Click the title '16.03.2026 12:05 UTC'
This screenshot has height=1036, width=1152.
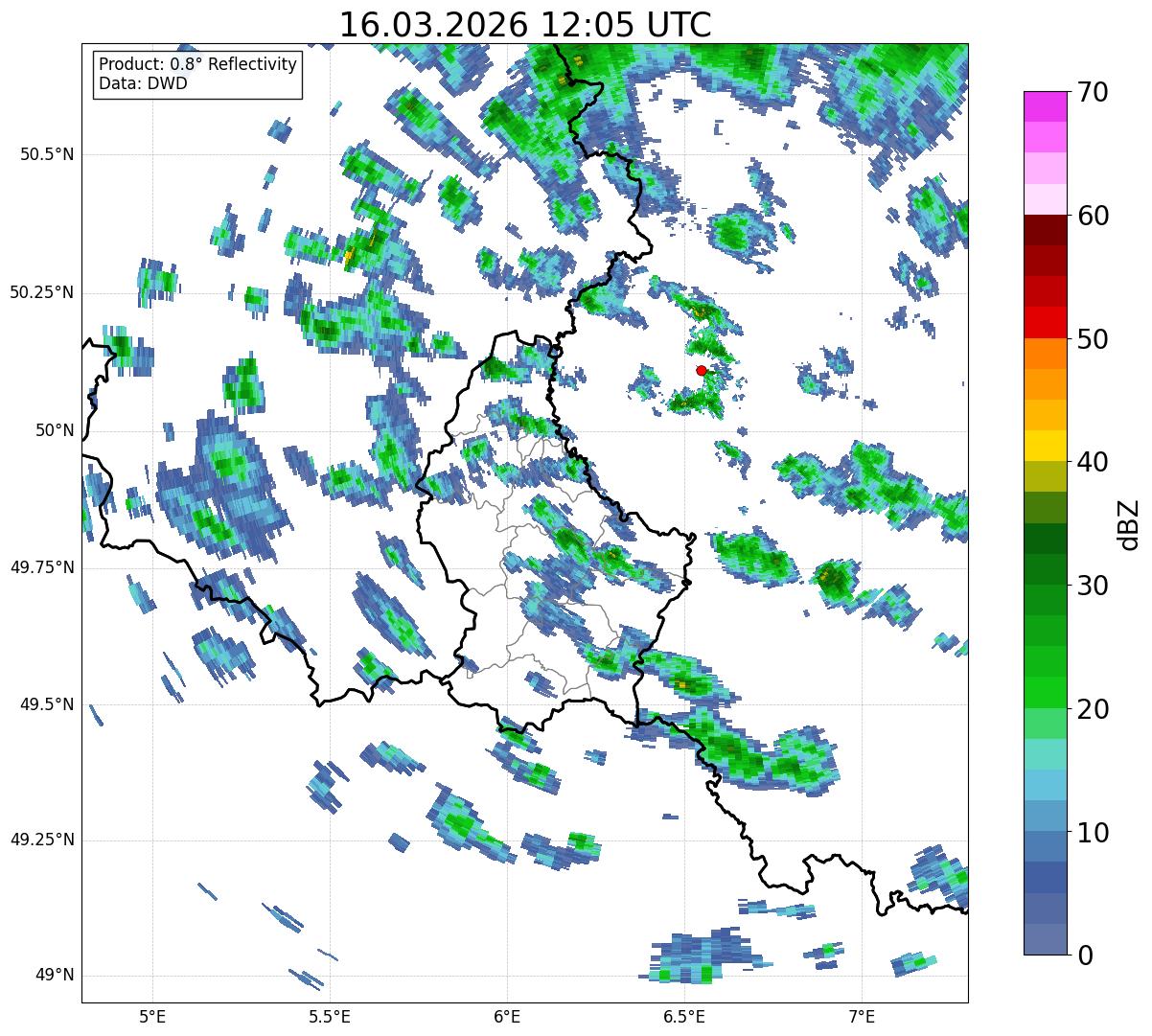[525, 25]
